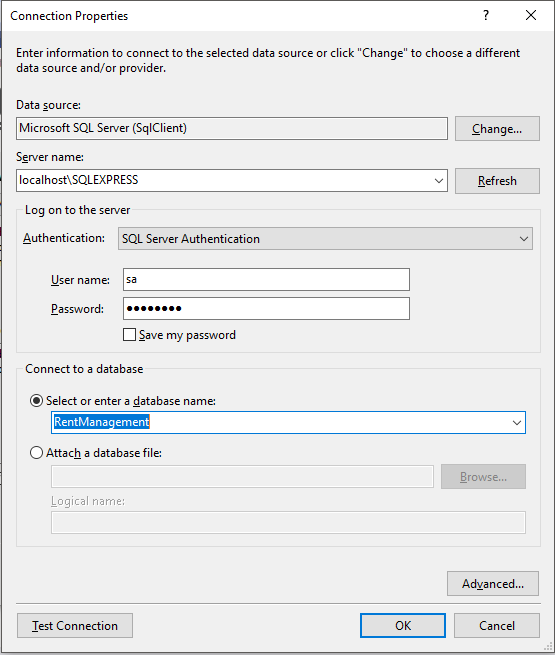Choose the Attach a database file option

click(x=36, y=453)
